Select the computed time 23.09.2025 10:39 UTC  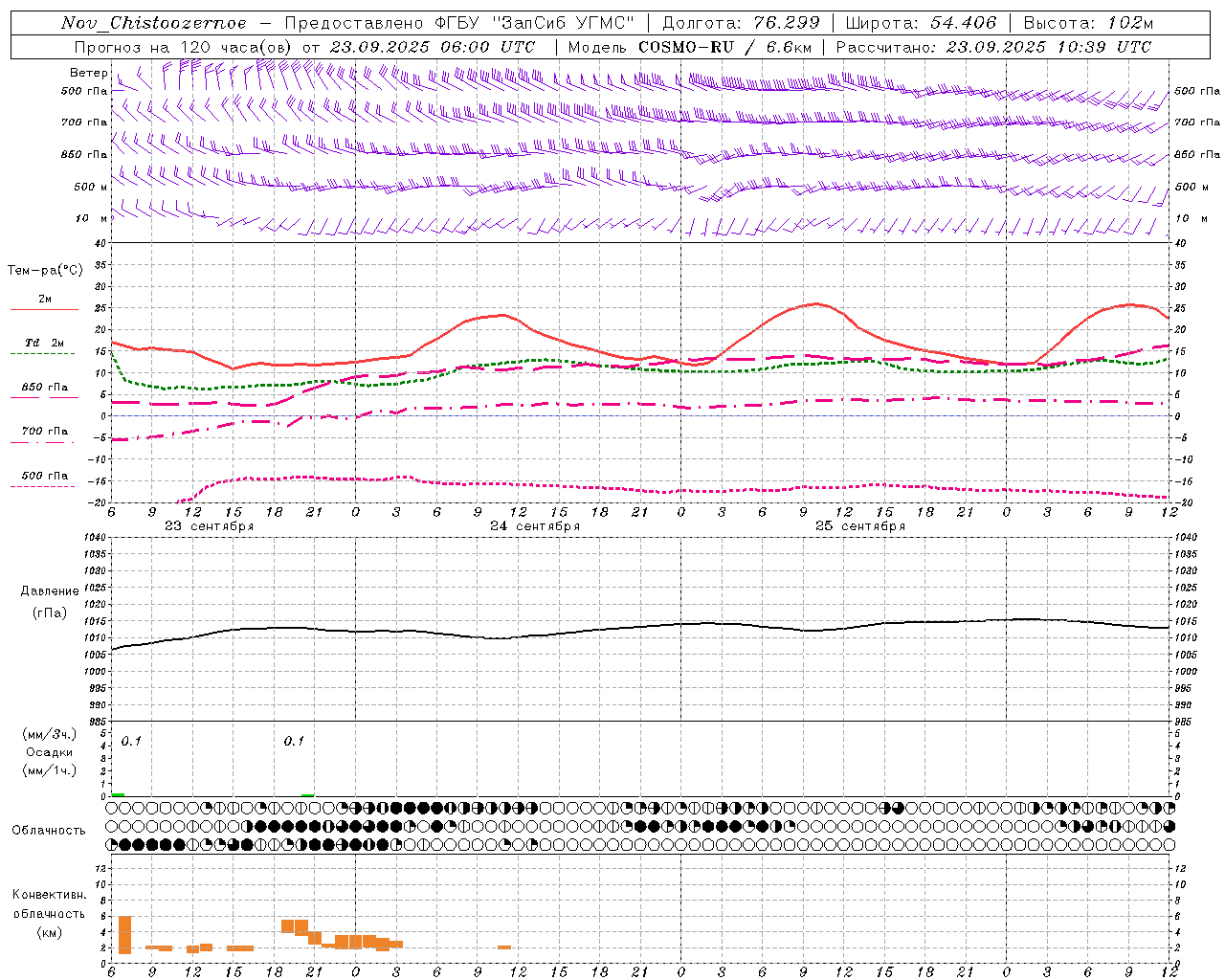[1048, 47]
